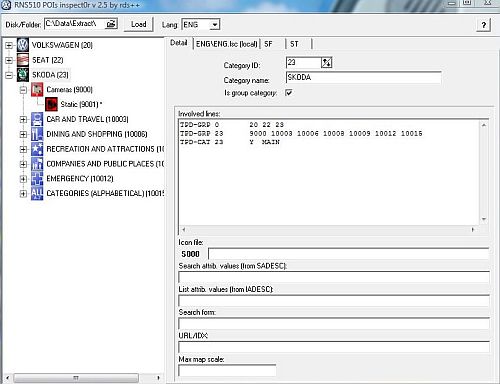Screen dimensions: 500x384
Task: Click the Cameras category icon
Action: coord(37,90)
